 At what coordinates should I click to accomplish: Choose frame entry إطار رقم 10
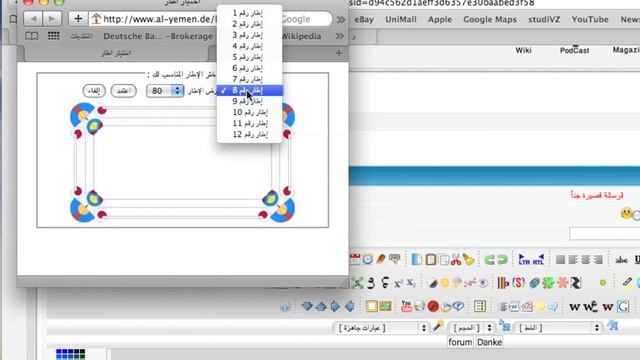point(249,112)
